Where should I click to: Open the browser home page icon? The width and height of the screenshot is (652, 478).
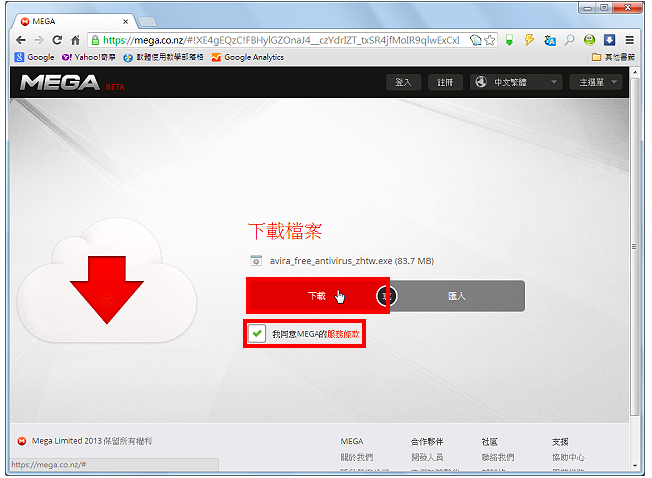tap(75, 40)
